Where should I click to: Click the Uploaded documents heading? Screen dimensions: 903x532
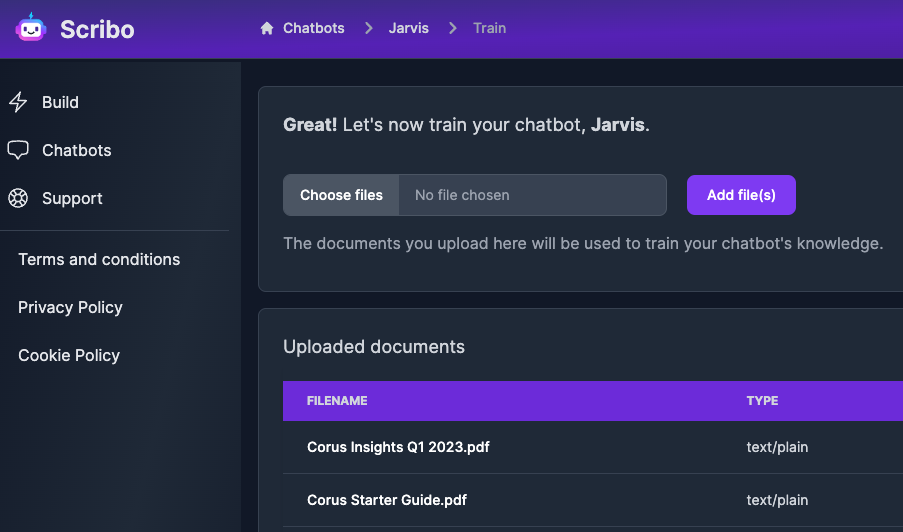[374, 347]
